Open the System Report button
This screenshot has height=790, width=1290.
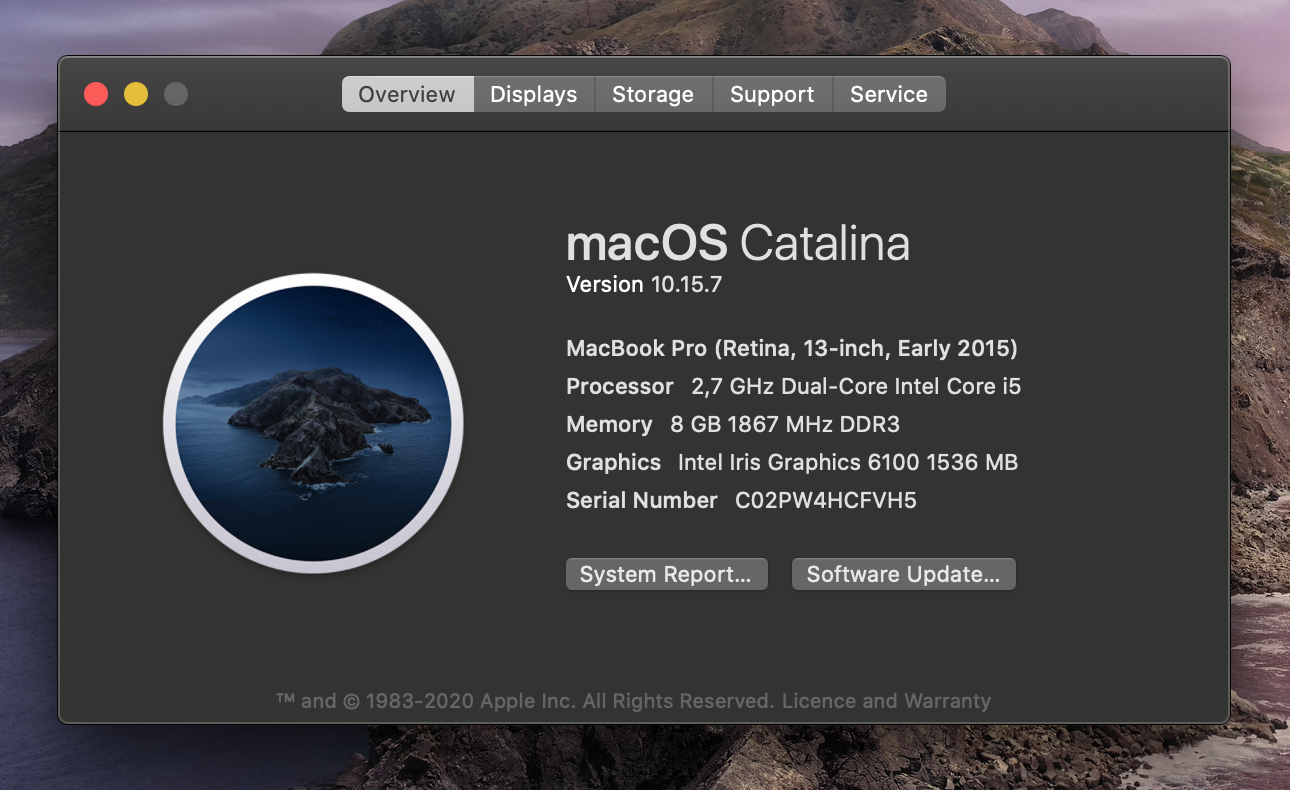point(666,574)
